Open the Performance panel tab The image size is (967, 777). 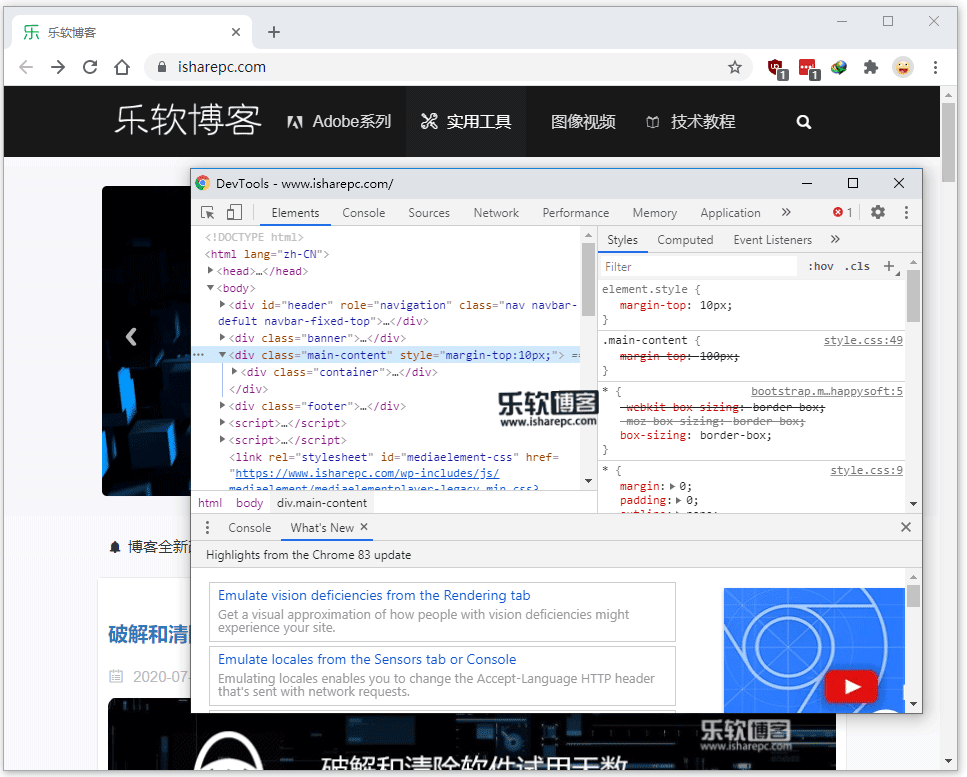[575, 213]
